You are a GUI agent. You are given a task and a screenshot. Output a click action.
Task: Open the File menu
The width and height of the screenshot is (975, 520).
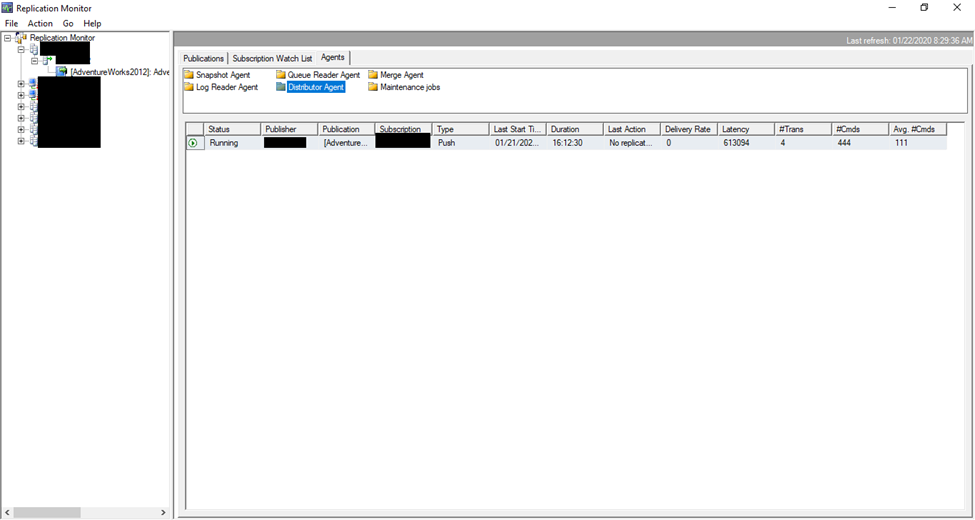tap(11, 24)
